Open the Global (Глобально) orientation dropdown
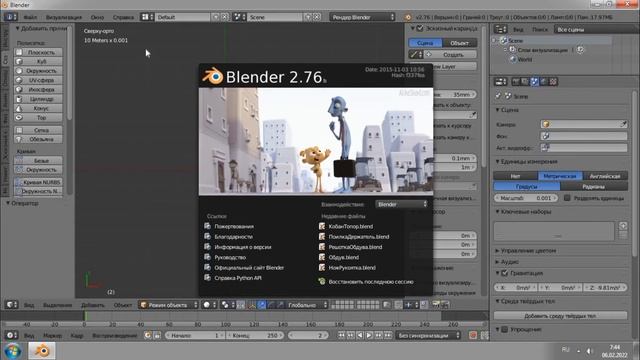 coord(307,304)
